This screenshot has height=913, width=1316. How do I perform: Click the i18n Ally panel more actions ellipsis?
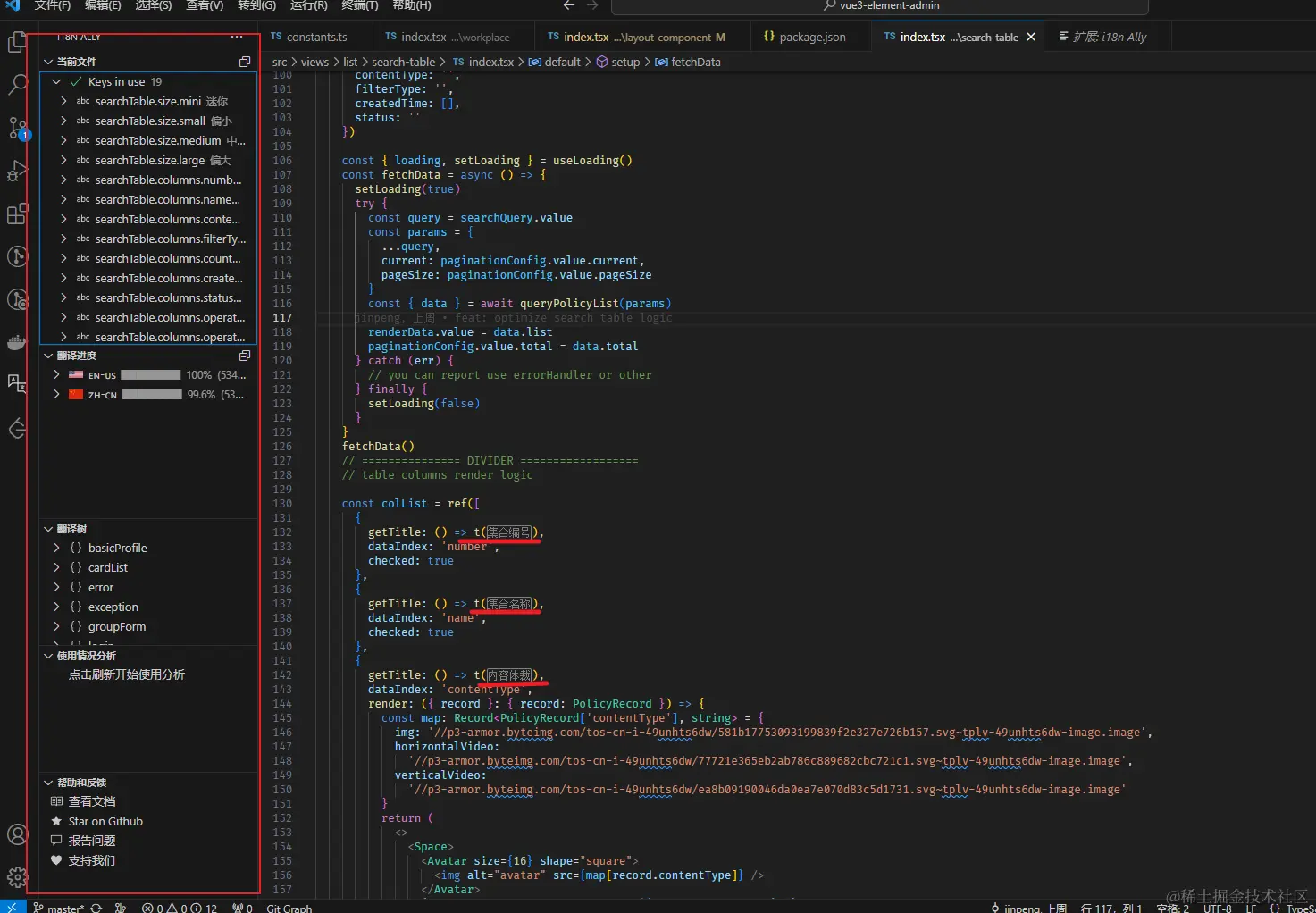236,38
